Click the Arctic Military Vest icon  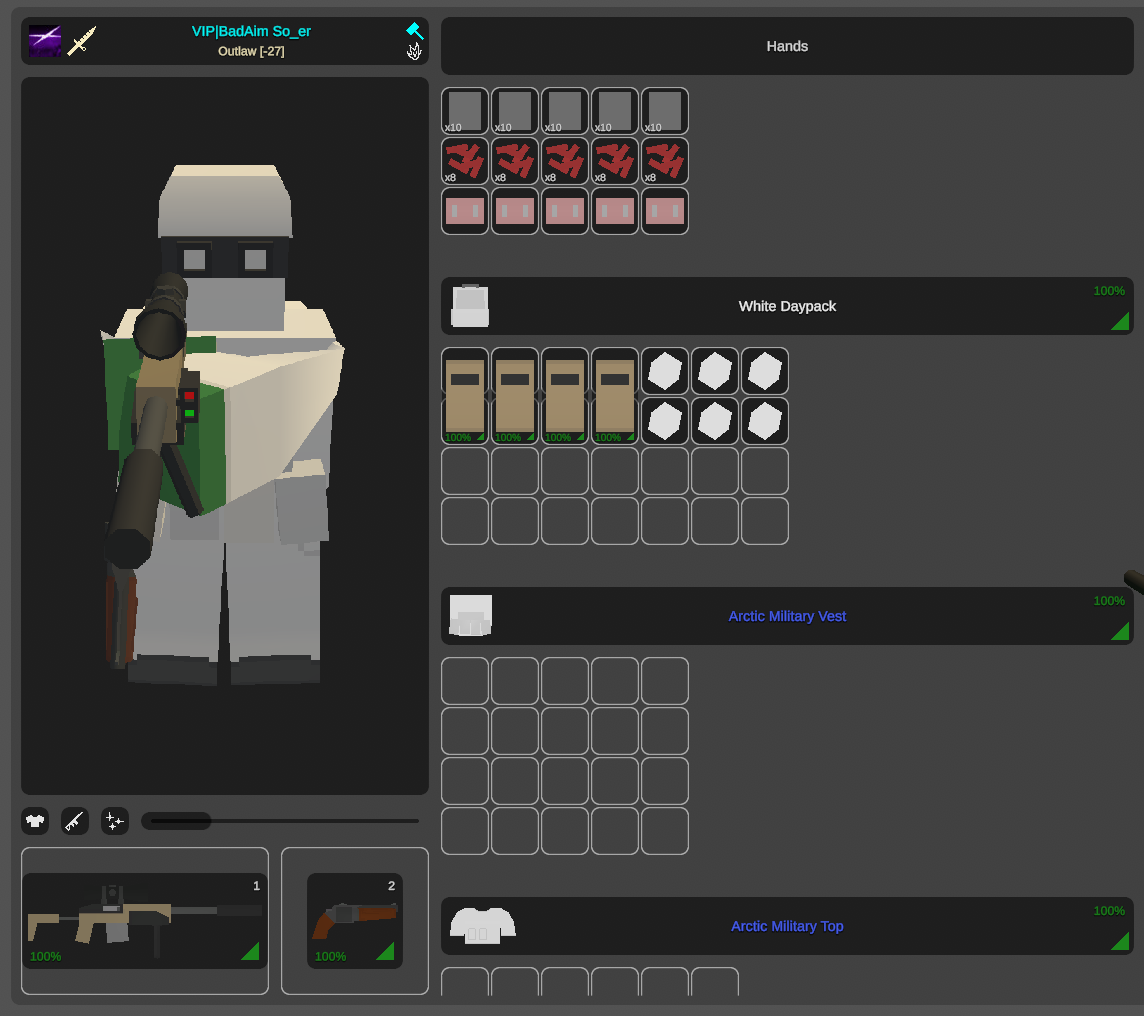point(471,616)
